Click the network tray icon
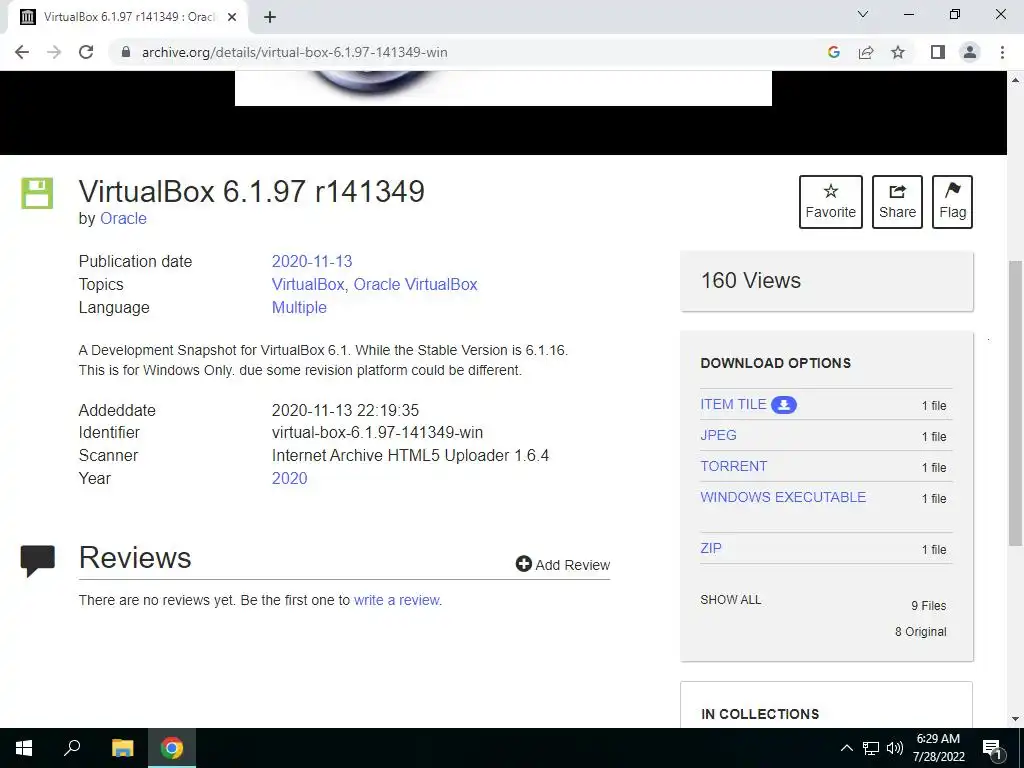 pos(871,748)
